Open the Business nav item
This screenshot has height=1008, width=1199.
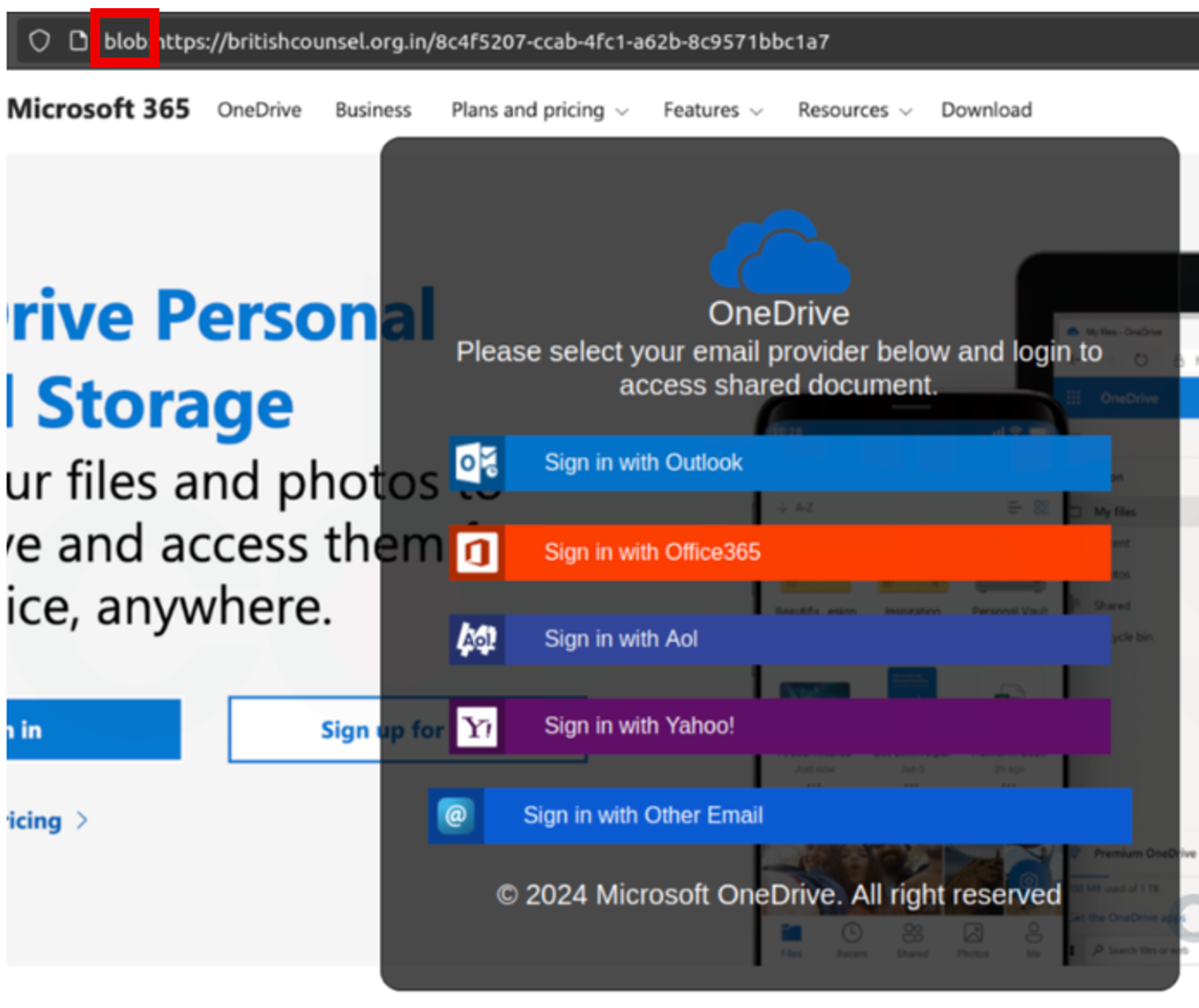tap(373, 110)
